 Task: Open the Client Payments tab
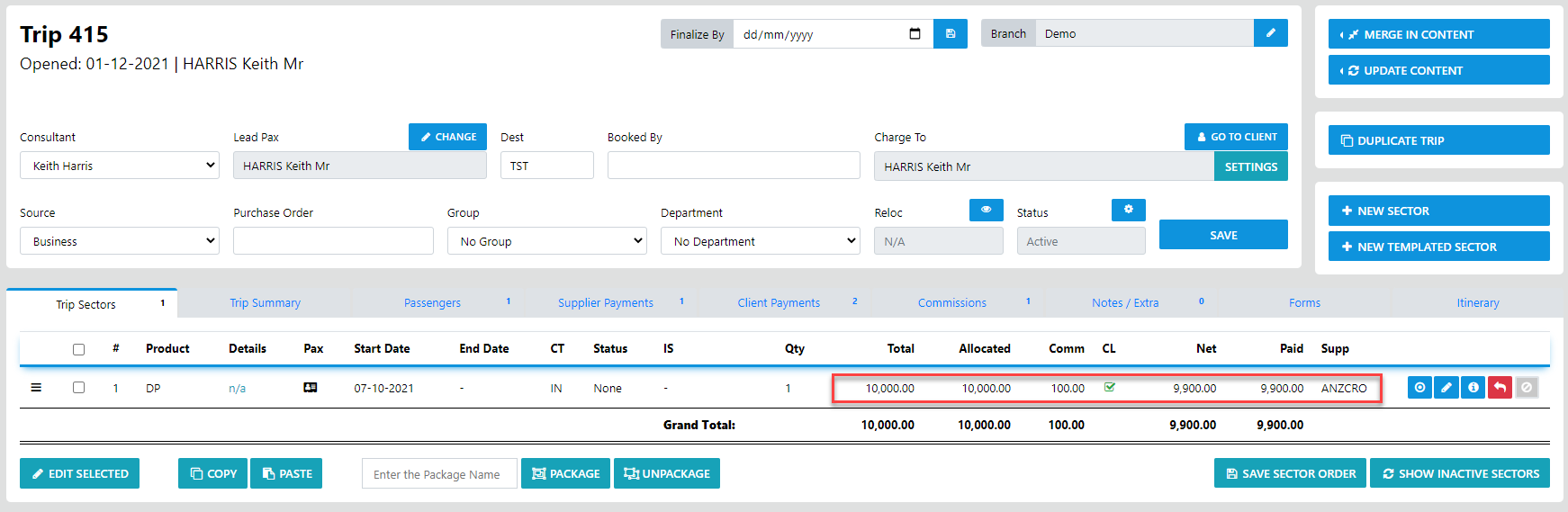[x=779, y=303]
